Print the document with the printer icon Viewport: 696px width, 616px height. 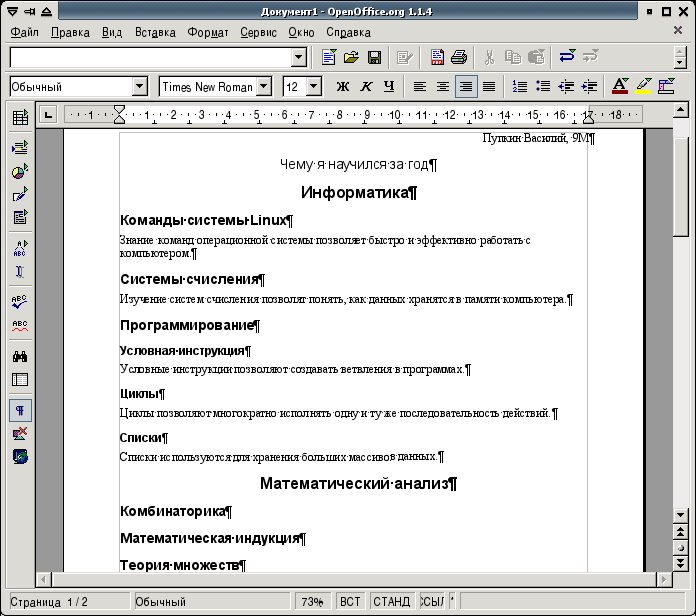(x=459, y=57)
